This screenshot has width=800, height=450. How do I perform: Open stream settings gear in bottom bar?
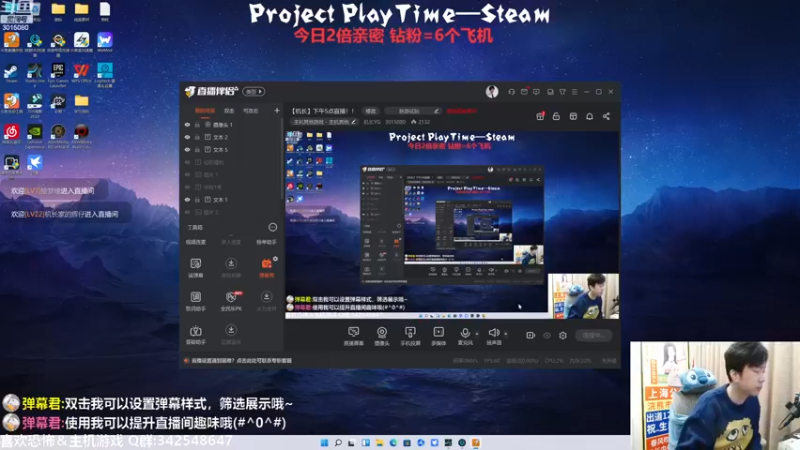coord(563,335)
